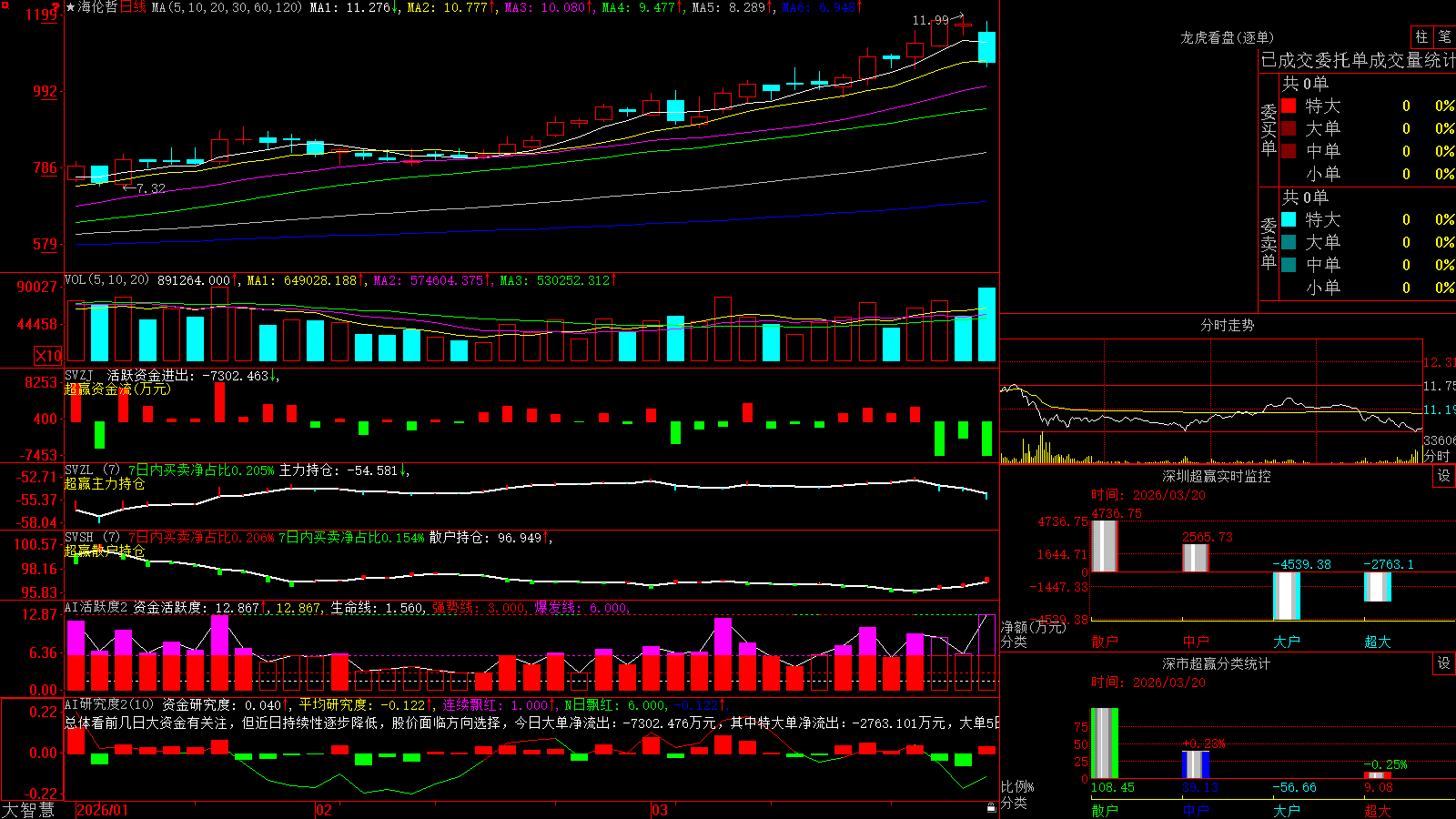Viewport: 1456px width, 819px height.
Task: Click the 已成交委托单成交量统计 heading
Action: 1358,60
